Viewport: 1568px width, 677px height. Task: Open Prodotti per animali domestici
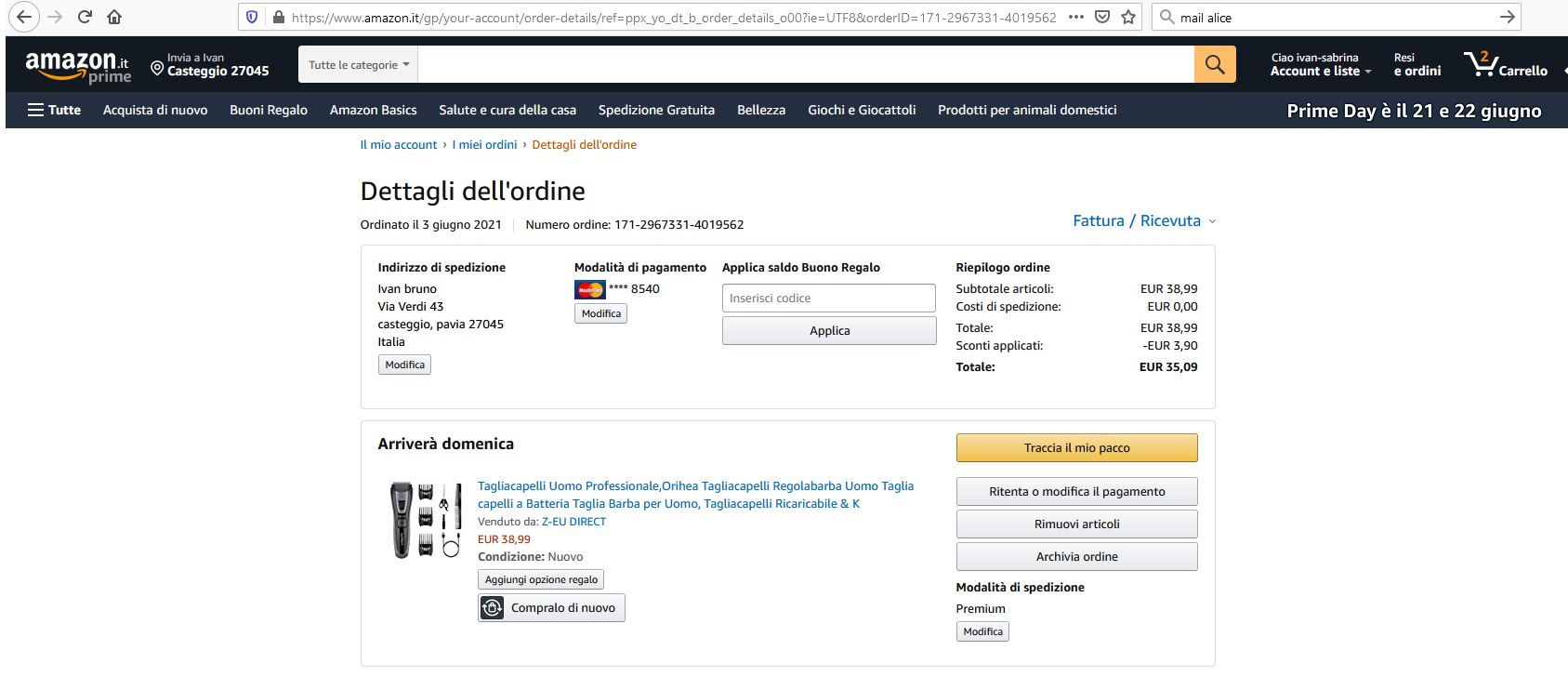(1027, 110)
